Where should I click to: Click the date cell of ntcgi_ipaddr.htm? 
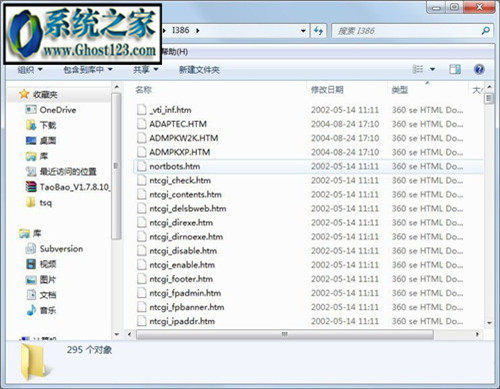(x=345, y=321)
